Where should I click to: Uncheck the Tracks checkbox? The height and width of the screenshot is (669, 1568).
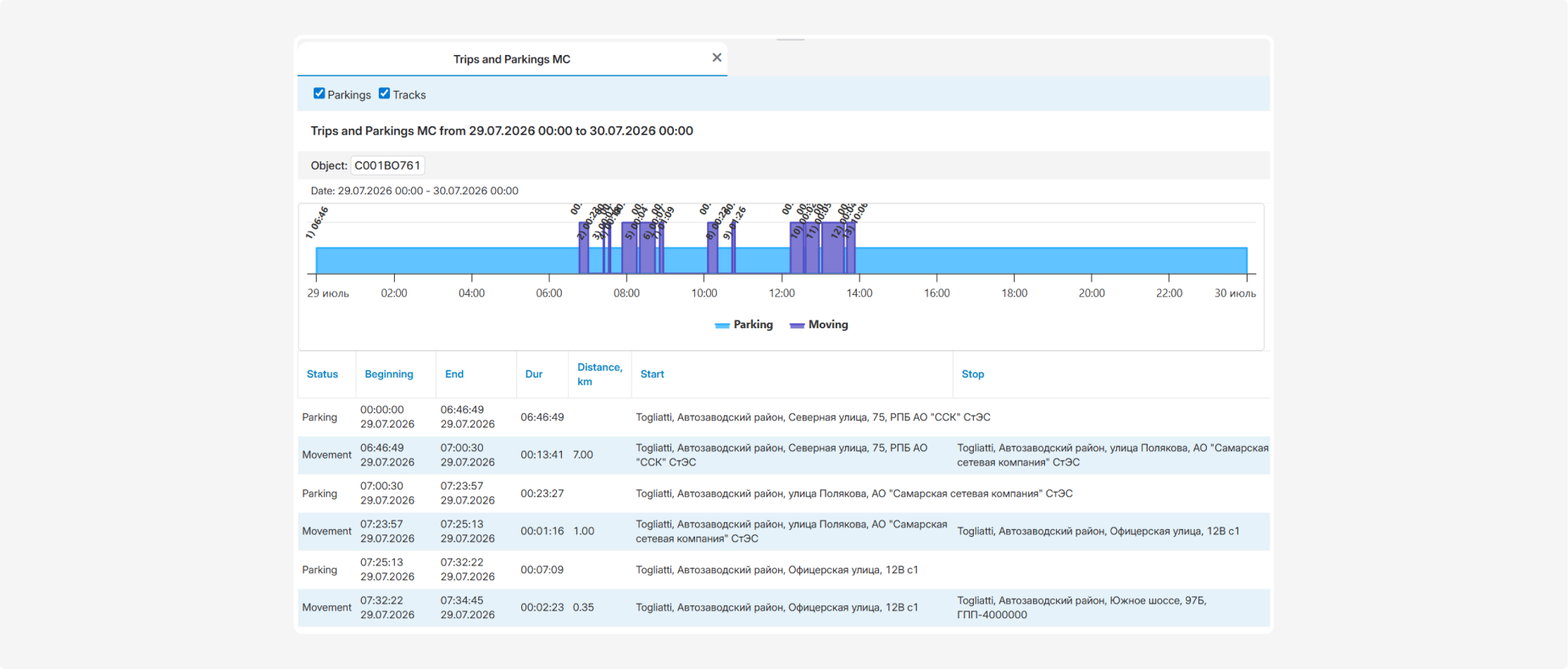point(384,93)
